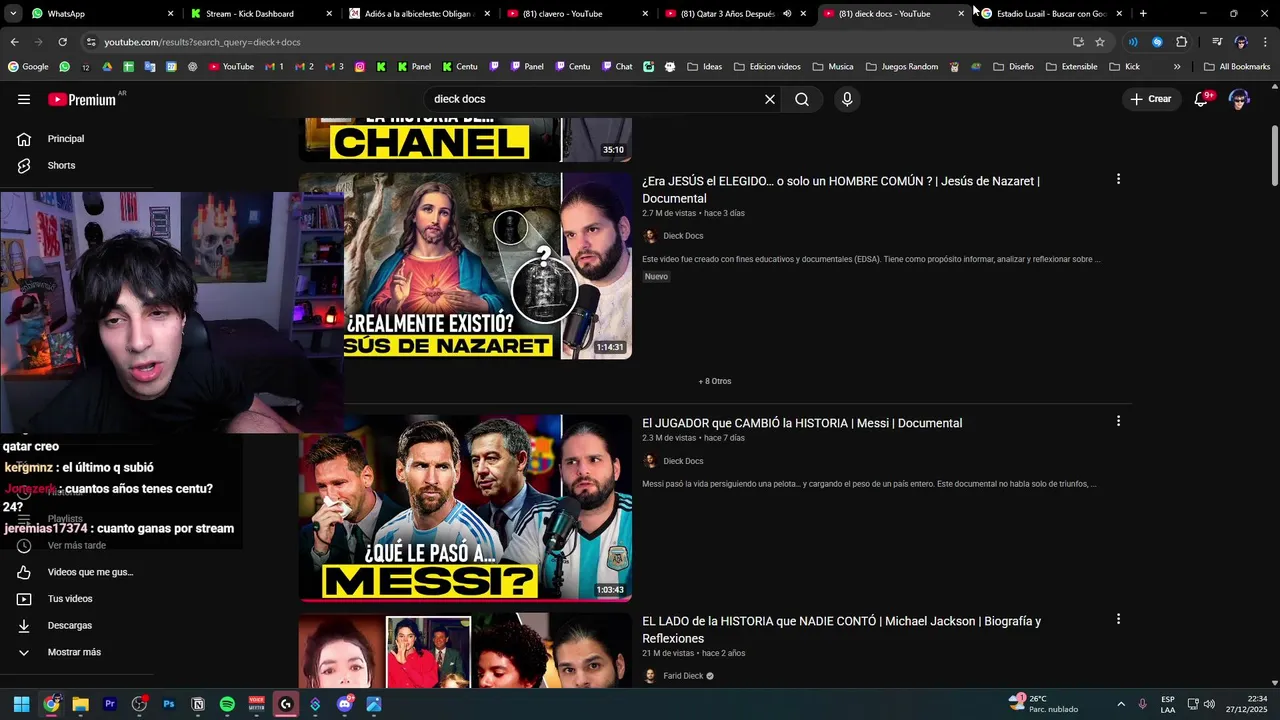Open the Instagram bookmark icon

[360, 67]
